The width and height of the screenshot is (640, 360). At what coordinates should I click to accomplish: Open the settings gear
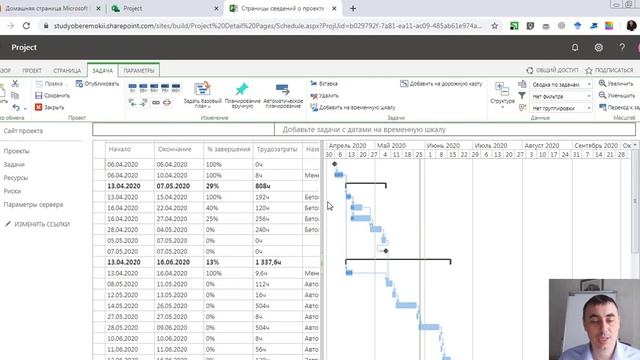pyautogui.click(x=598, y=48)
